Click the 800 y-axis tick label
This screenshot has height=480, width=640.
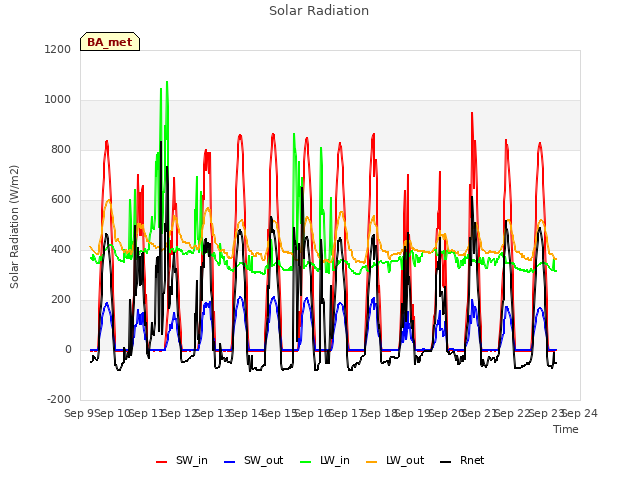(x=61, y=150)
